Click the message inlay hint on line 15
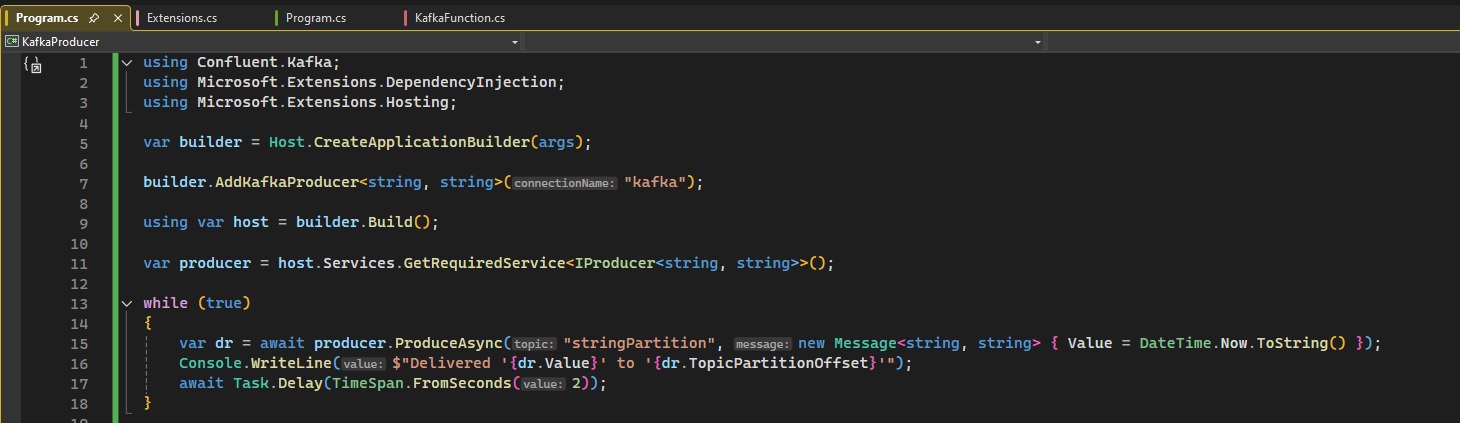The width and height of the screenshot is (1460, 423). pos(763,344)
